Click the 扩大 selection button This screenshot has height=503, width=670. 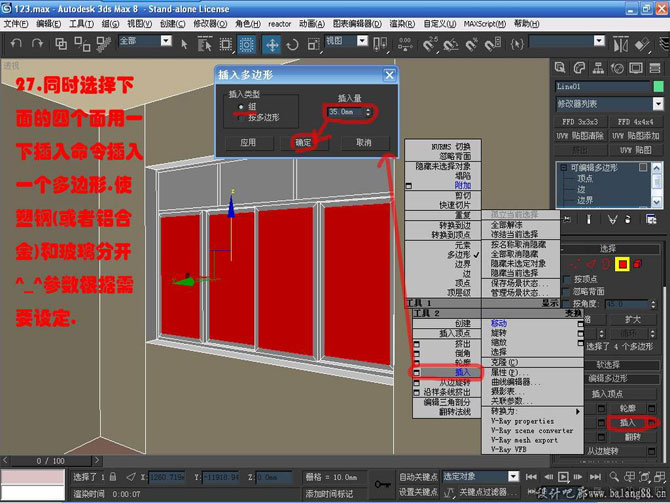(x=632, y=320)
